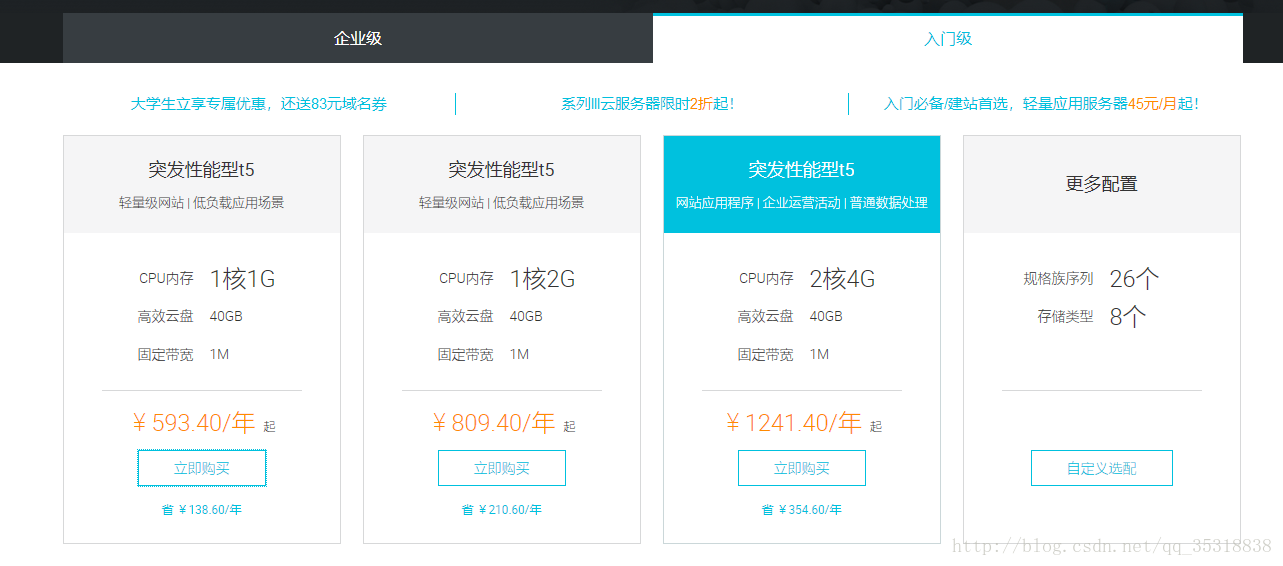Click the 规格族序列 26个 value
The height and width of the screenshot is (566, 1283).
point(1134,279)
